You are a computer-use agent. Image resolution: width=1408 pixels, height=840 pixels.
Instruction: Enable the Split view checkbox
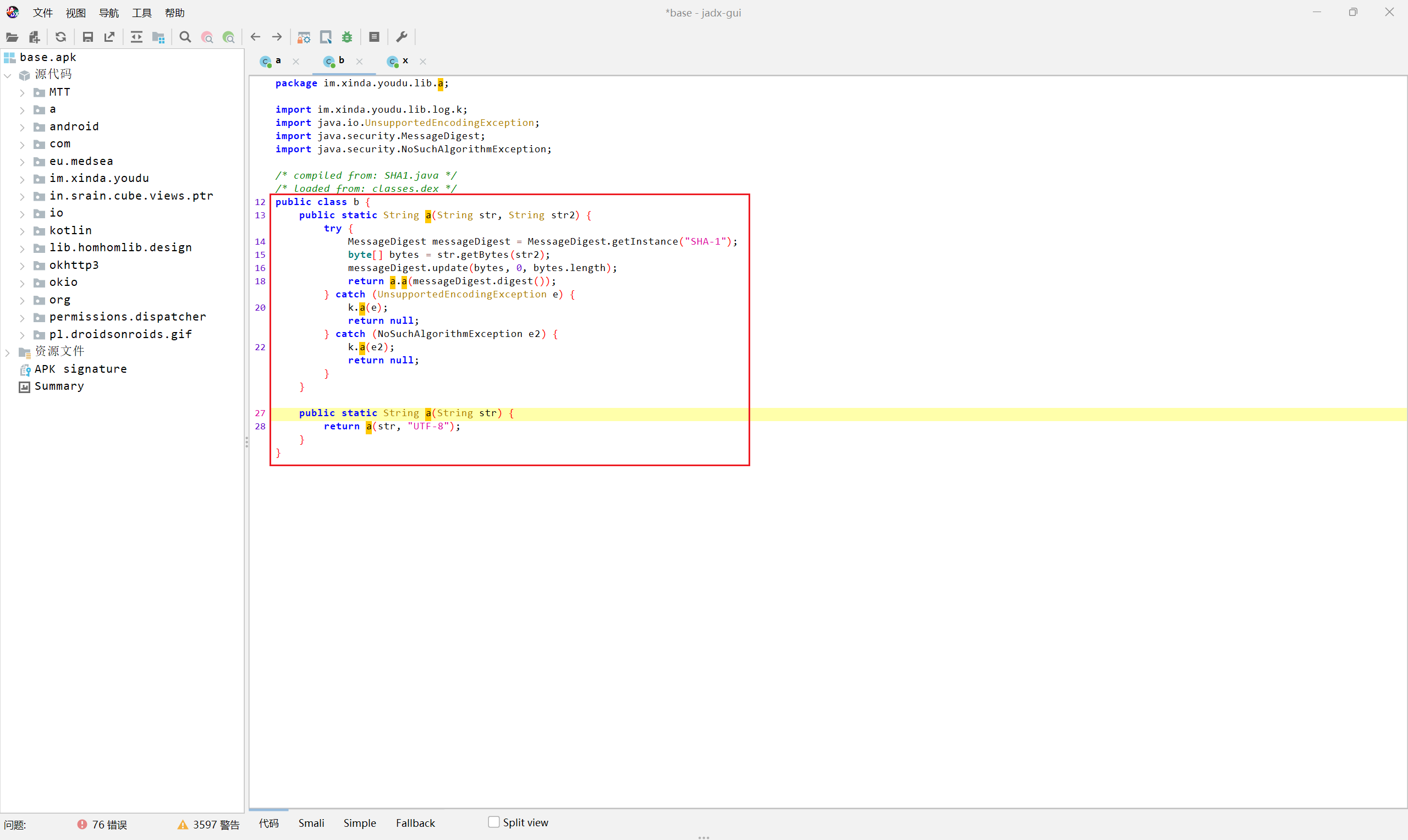coord(494,822)
